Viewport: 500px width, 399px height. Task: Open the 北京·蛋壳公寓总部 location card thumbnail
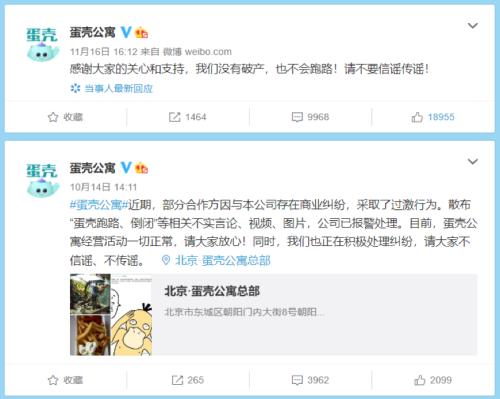111,315
